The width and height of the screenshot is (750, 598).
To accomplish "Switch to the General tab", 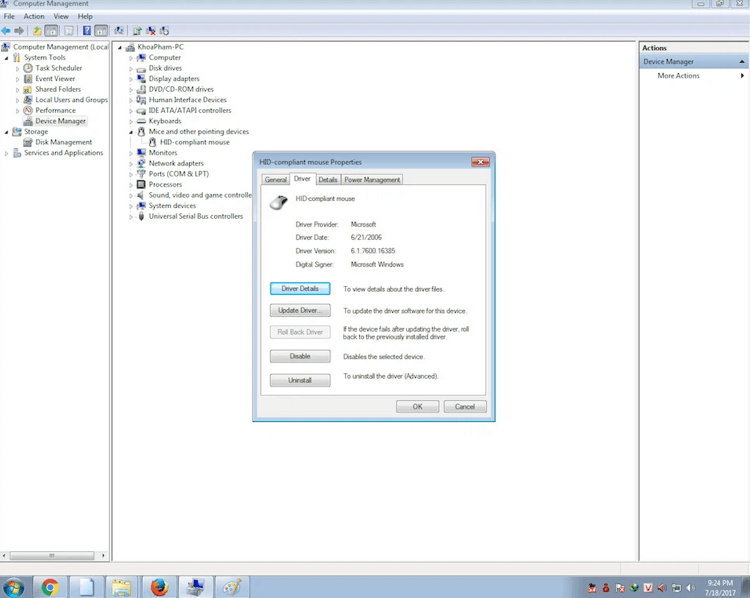I will (x=276, y=180).
